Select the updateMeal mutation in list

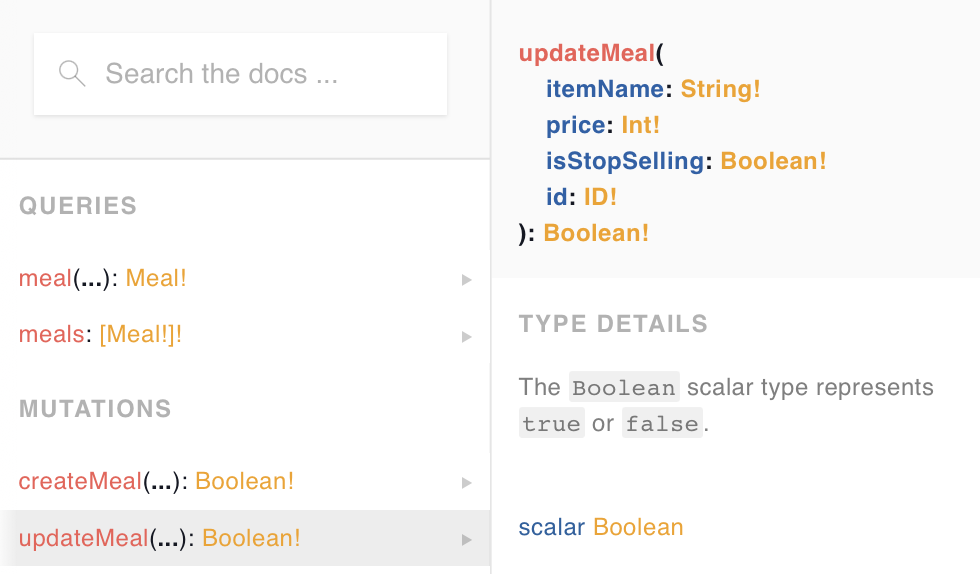coord(84,538)
